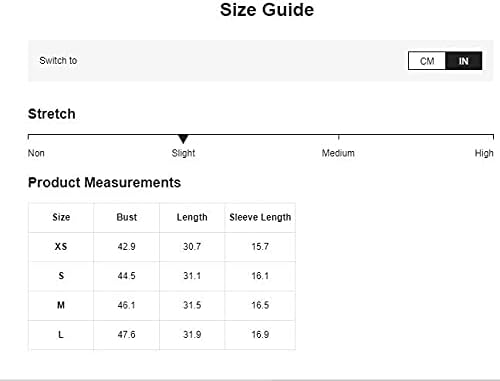The image size is (500, 381).
Task: Select the IN unit option
Action: (464, 61)
